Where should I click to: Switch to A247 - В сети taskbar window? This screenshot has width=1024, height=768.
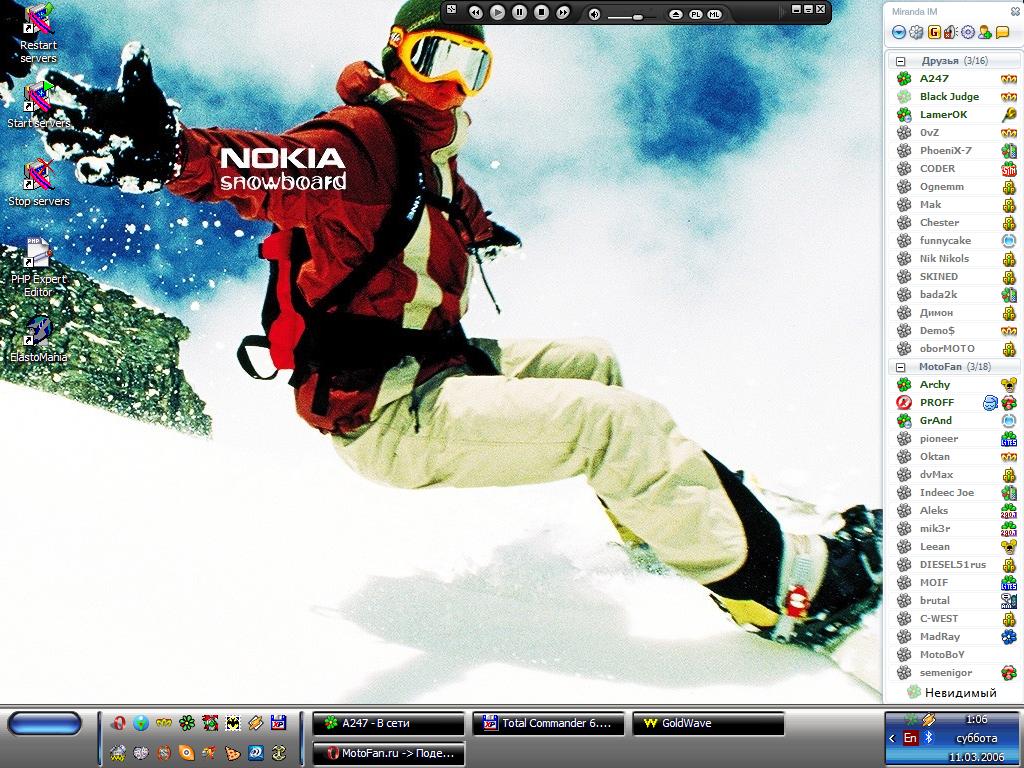tap(389, 724)
